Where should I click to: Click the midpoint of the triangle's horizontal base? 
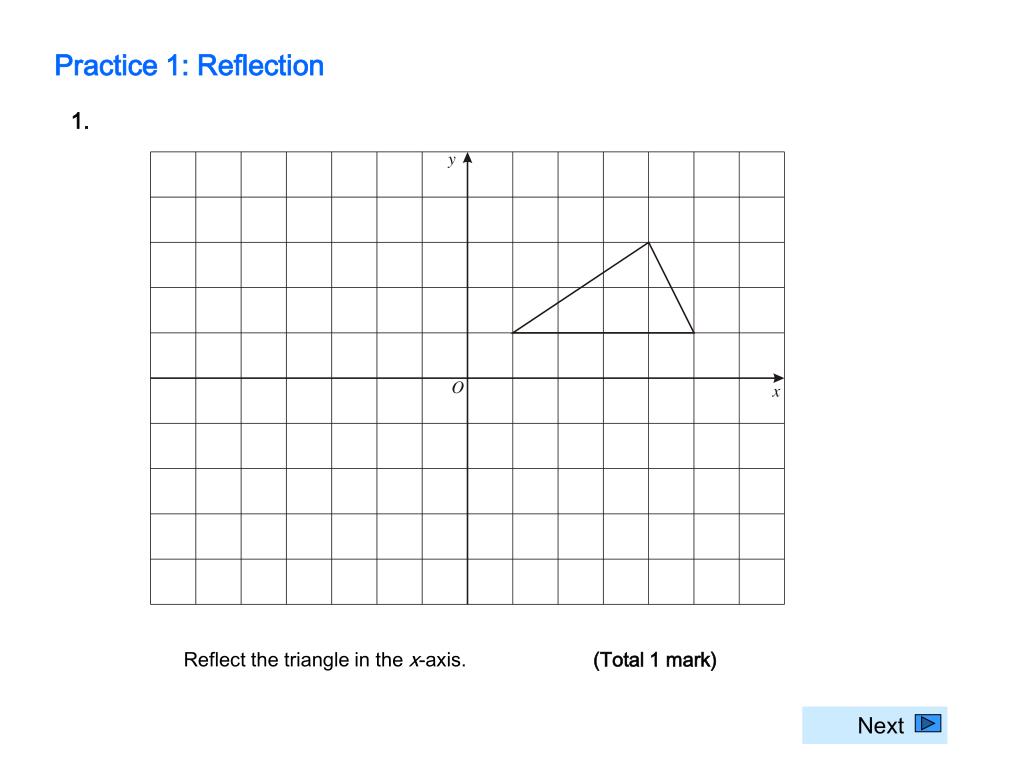(603, 332)
